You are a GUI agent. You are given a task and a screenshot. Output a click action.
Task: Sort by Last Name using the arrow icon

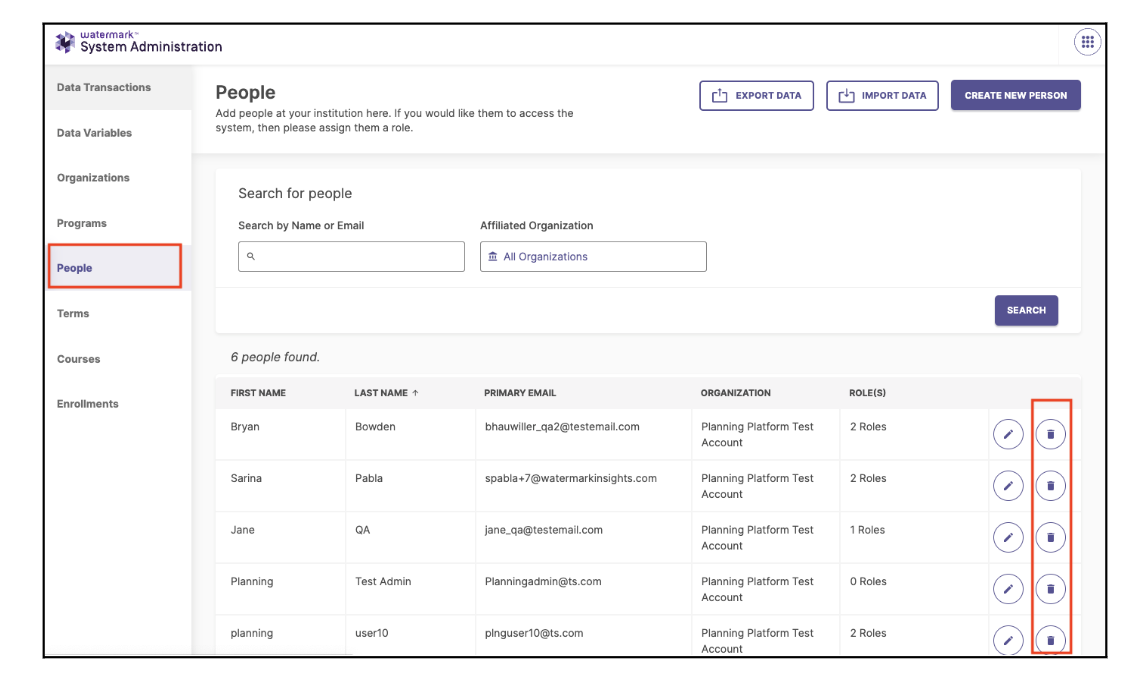pyautogui.click(x=415, y=393)
